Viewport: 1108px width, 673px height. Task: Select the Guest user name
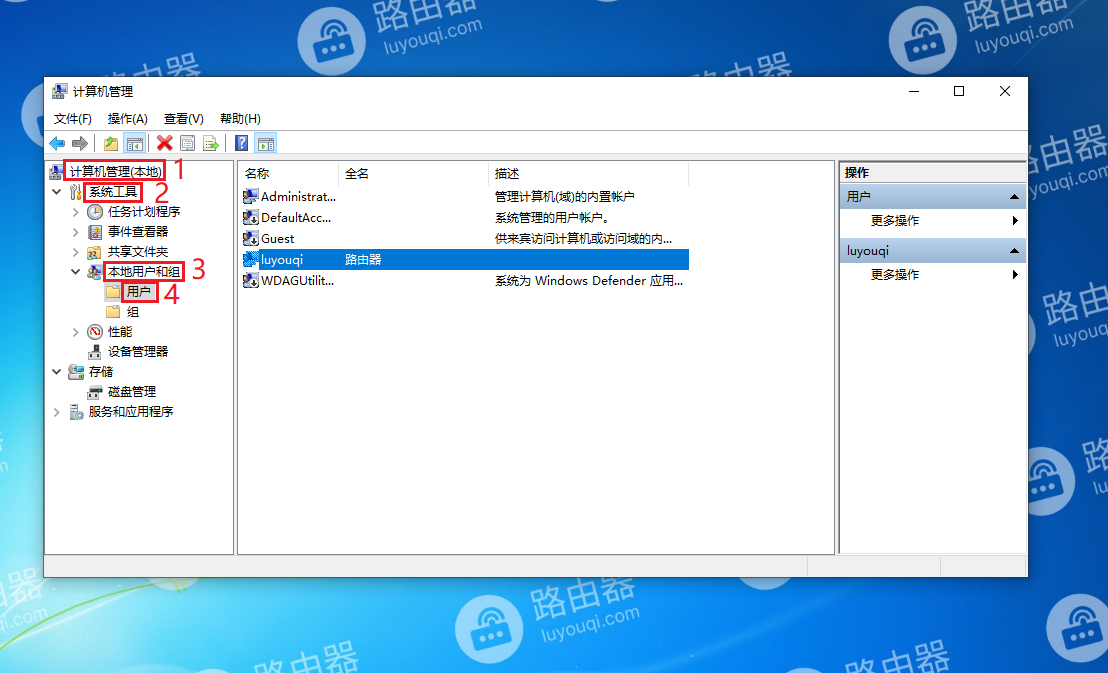278,238
